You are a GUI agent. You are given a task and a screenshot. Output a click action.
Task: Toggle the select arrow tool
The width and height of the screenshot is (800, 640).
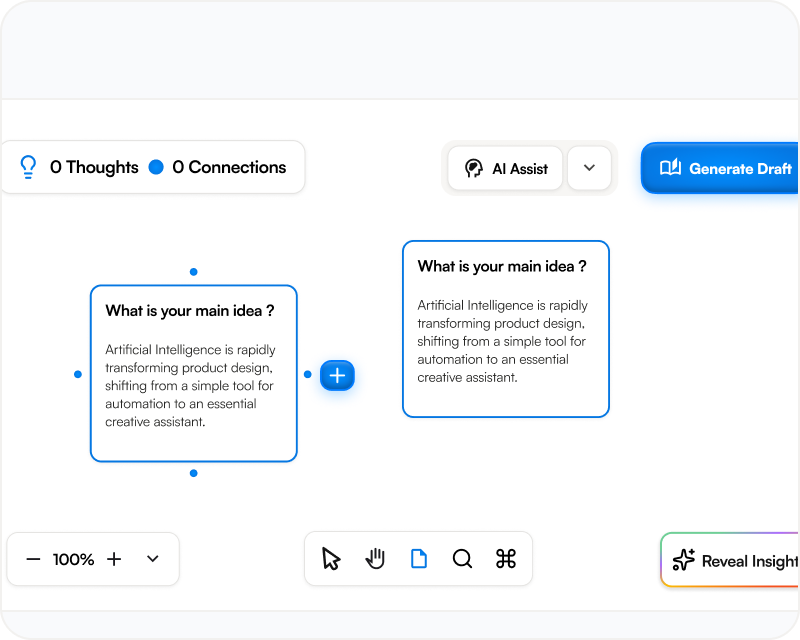click(x=331, y=559)
